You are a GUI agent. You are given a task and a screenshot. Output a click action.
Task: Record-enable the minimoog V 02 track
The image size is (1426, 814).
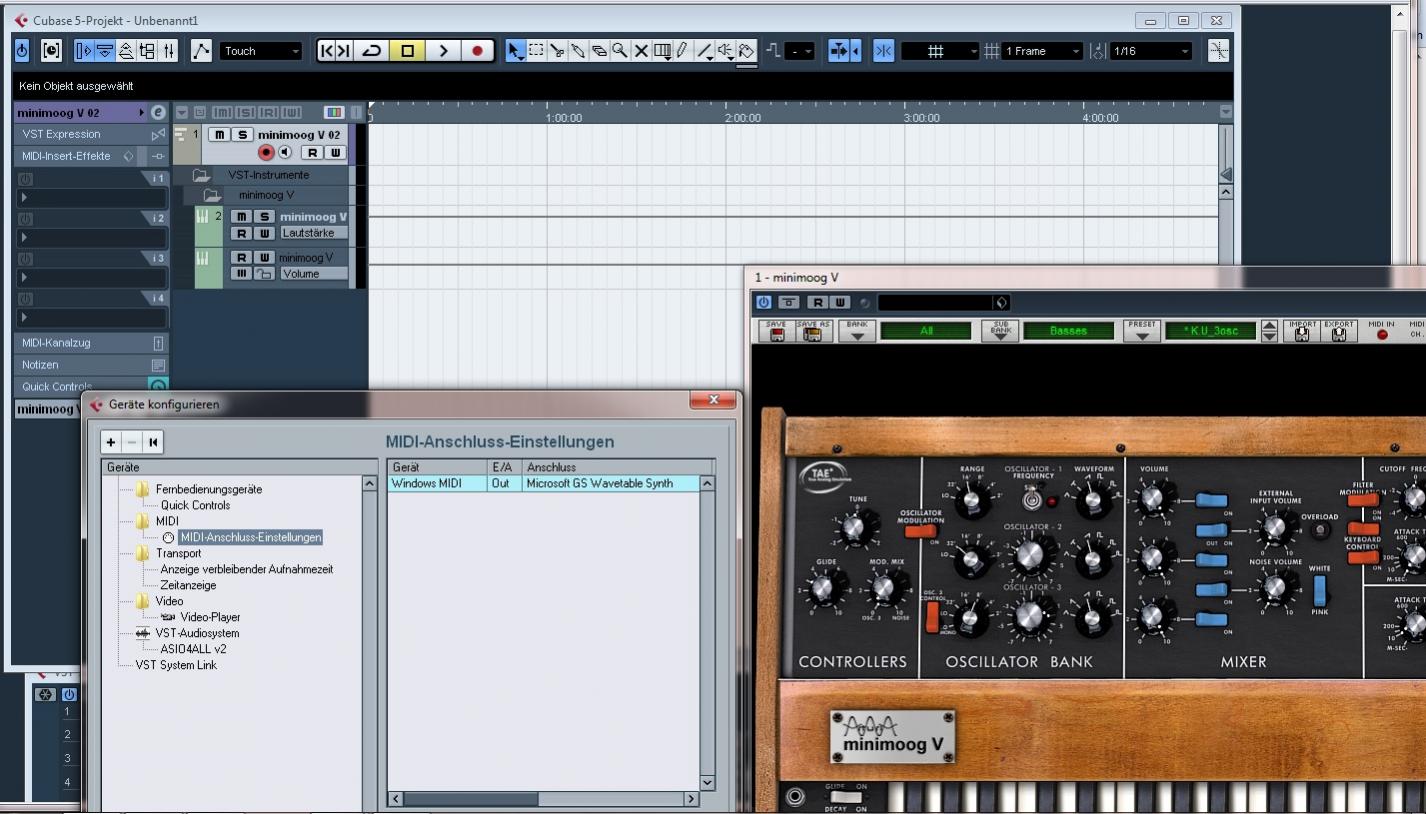[266, 152]
